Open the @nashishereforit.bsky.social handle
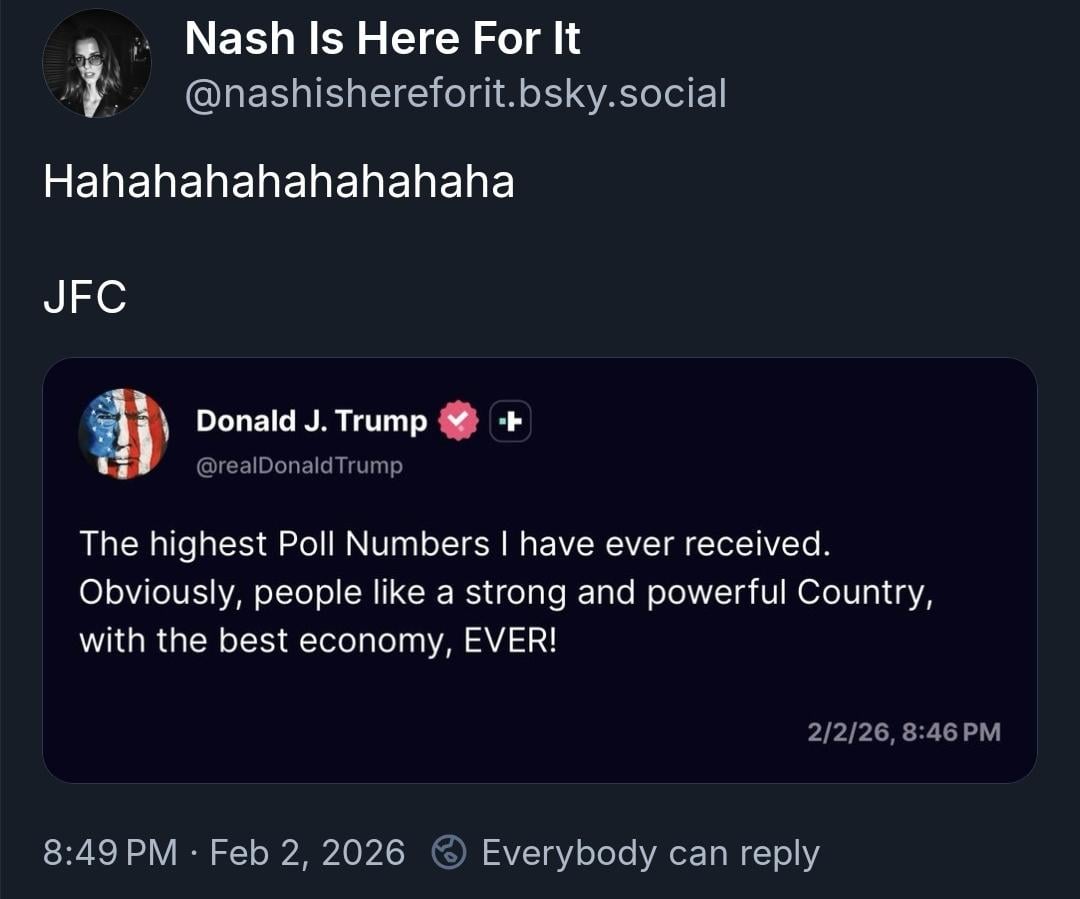This screenshot has width=1080, height=899. (455, 94)
